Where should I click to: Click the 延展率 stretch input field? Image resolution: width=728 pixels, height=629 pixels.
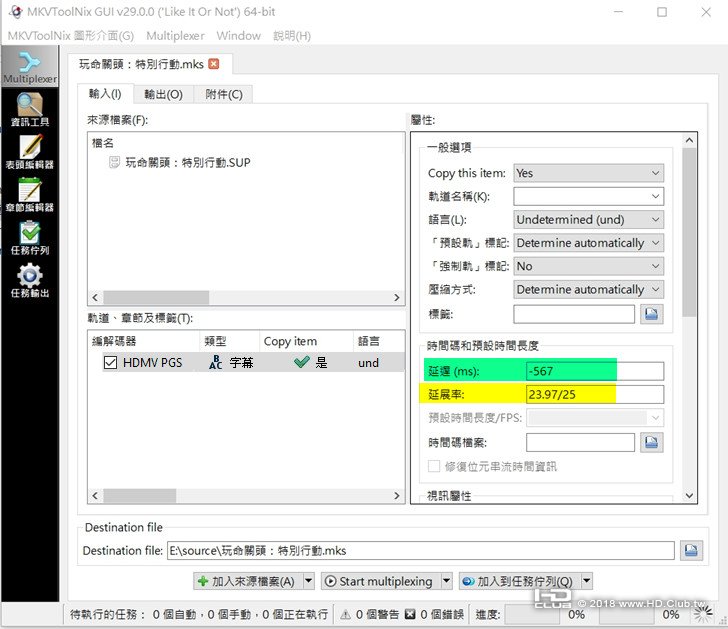coord(595,395)
